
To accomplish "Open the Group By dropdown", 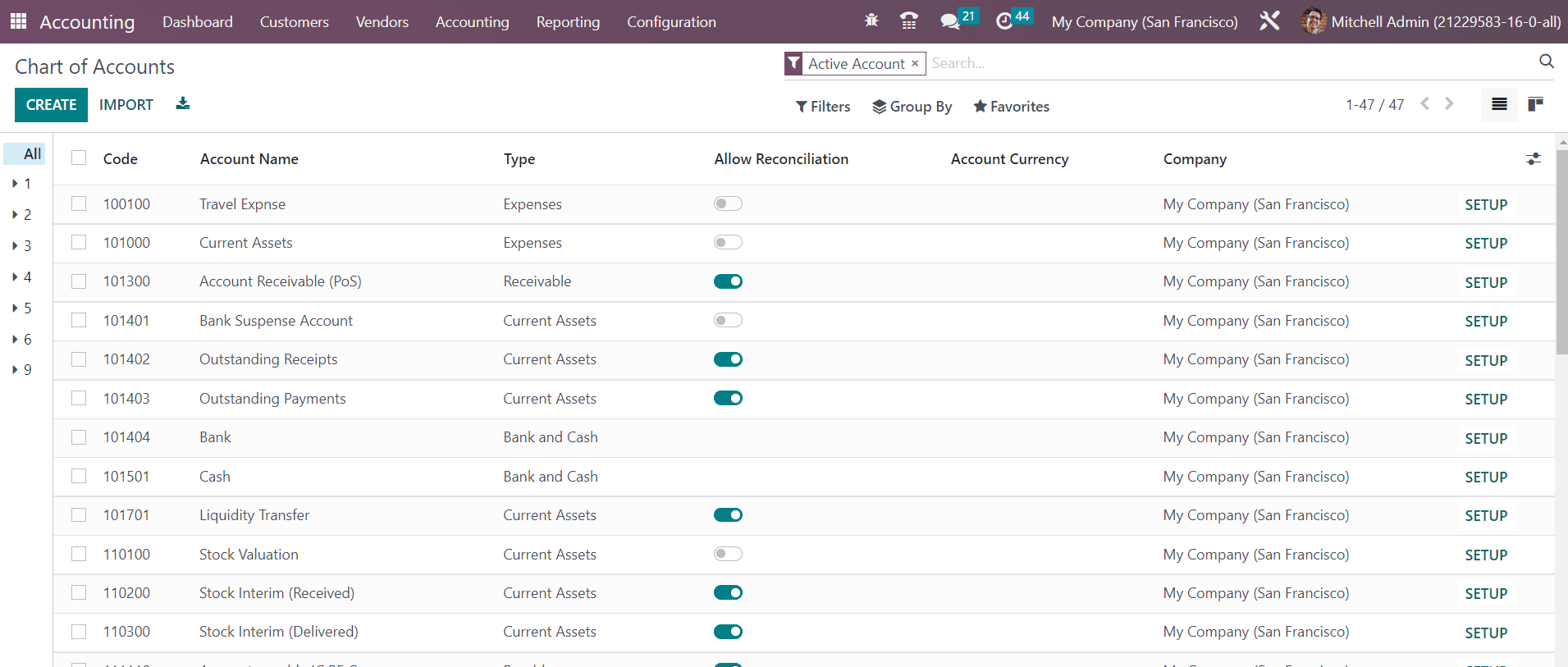I will [912, 107].
